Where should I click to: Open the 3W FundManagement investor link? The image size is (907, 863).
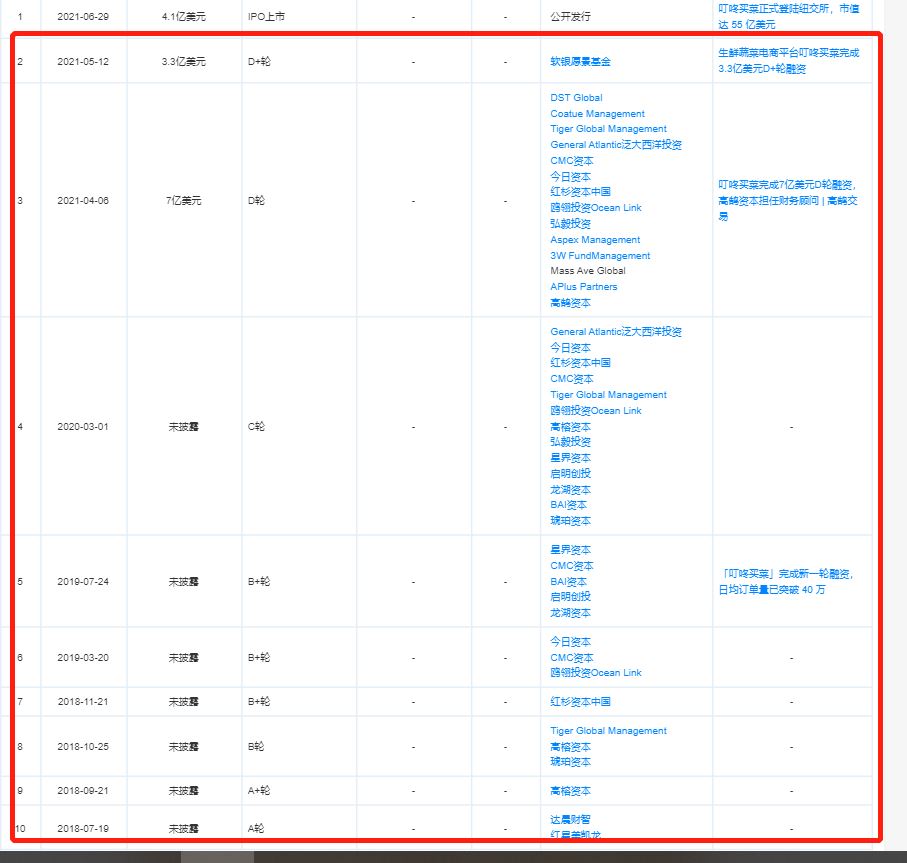(600, 256)
